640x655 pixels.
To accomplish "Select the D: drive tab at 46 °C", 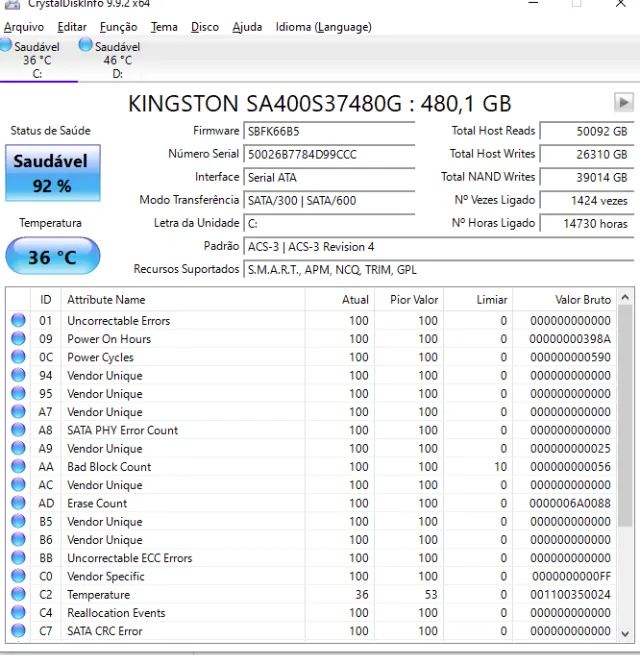I will pos(117,59).
